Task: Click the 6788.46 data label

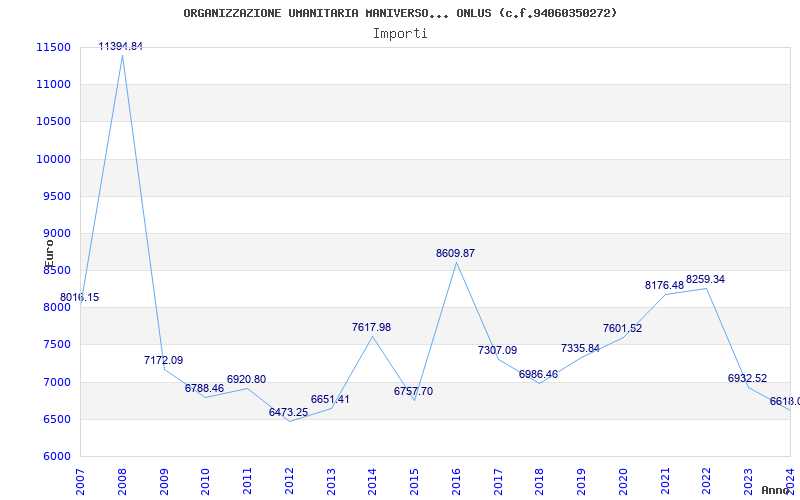Action: pos(204,388)
